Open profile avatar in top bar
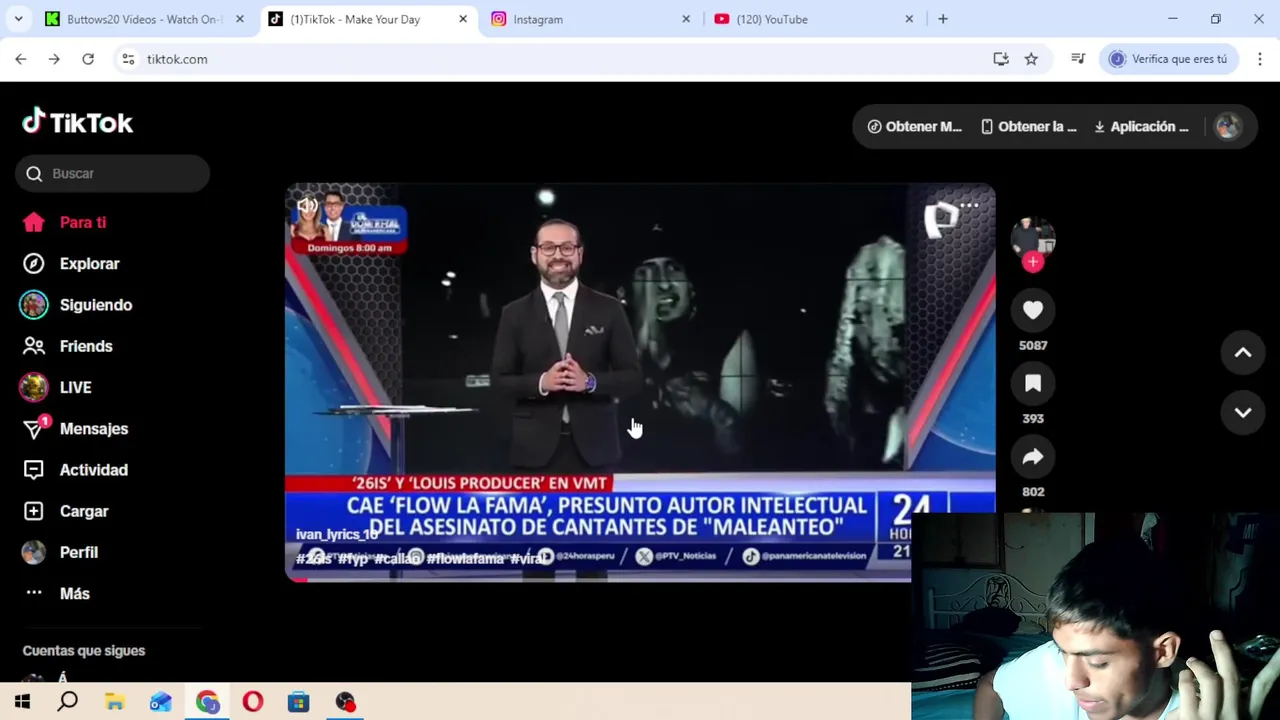The height and width of the screenshot is (720, 1280). coord(1227,127)
